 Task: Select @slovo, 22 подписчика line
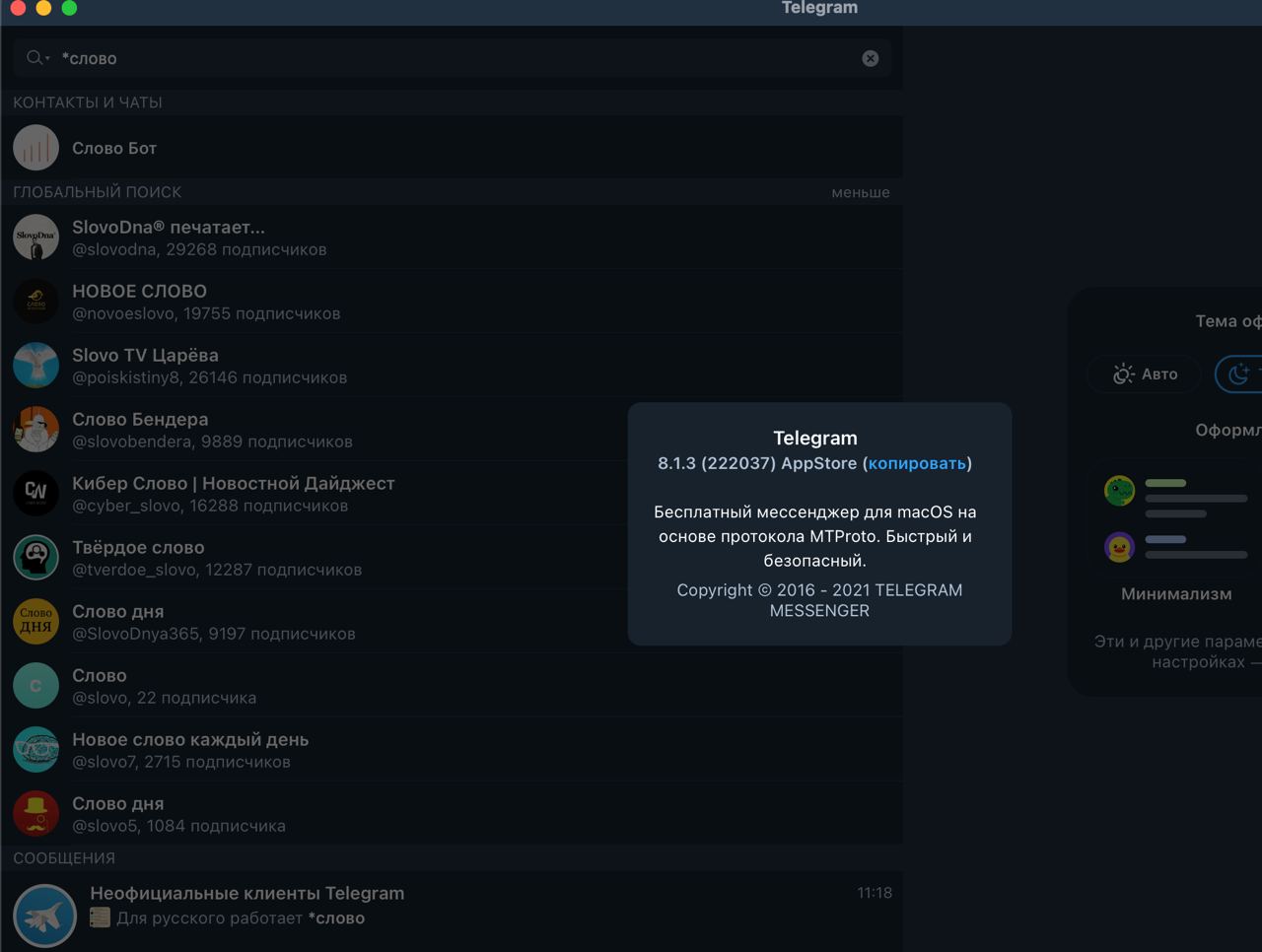click(x=164, y=698)
